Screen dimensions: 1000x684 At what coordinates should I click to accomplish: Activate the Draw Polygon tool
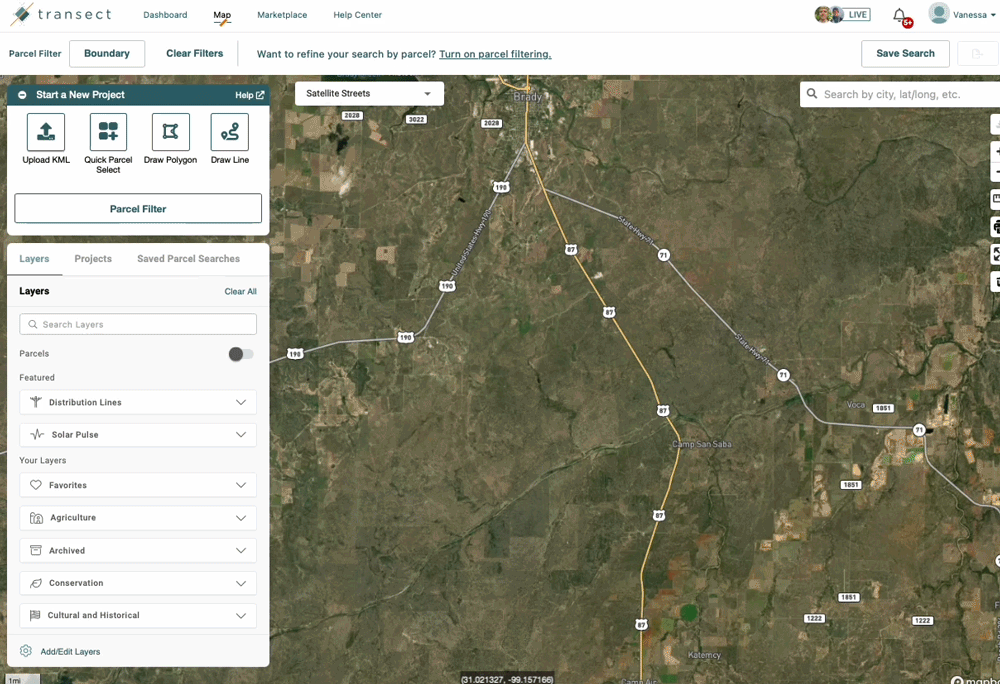pyautogui.click(x=170, y=132)
